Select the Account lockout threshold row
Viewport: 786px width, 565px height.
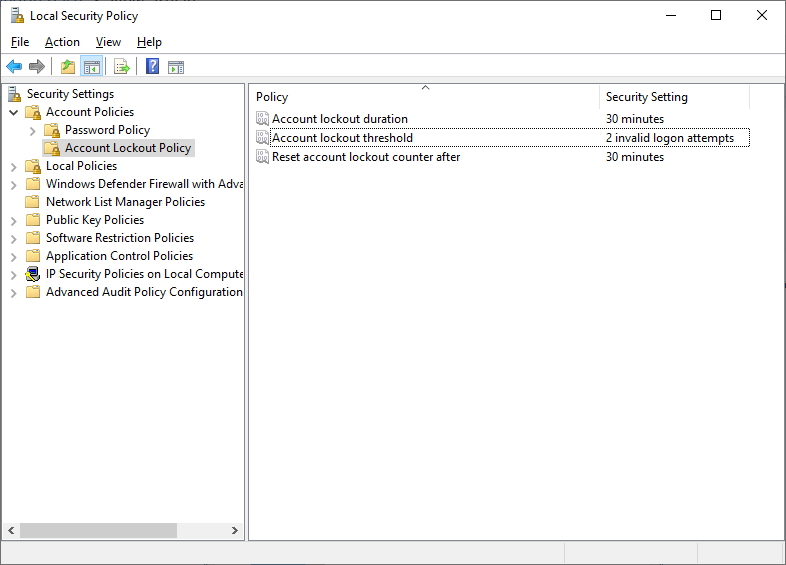coord(502,138)
